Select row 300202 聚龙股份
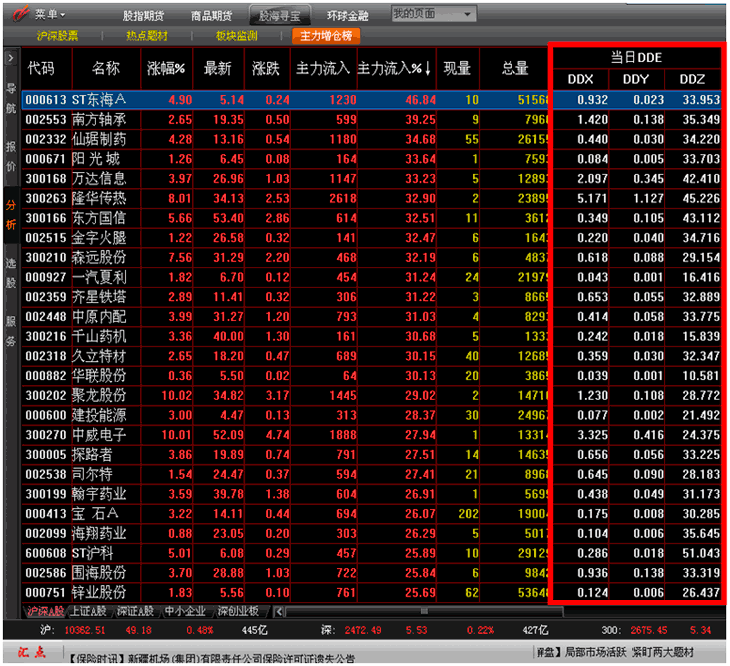The image size is (730, 666). [372, 396]
